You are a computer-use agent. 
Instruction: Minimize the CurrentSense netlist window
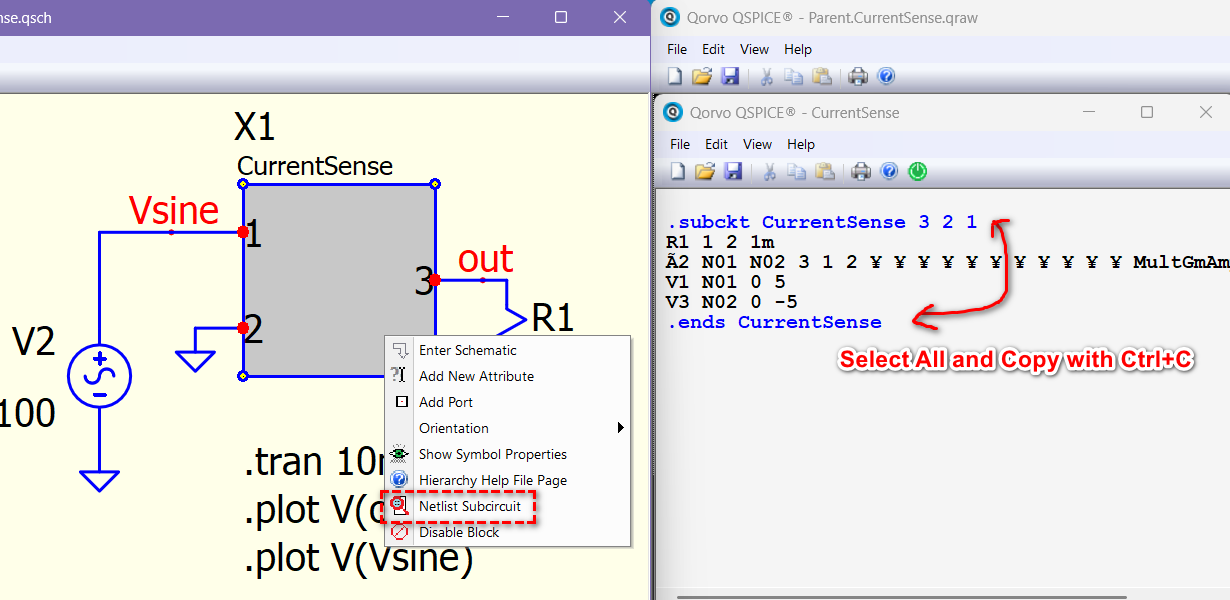point(1090,113)
